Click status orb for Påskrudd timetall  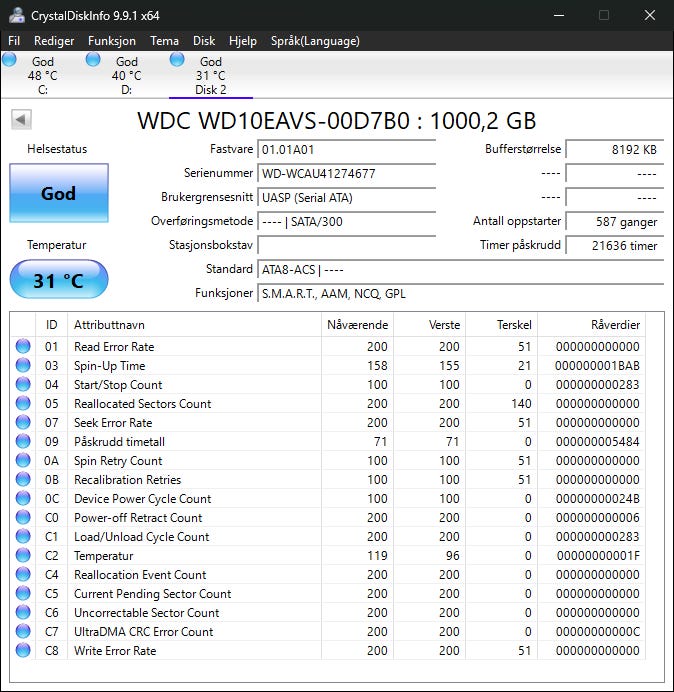(x=23, y=441)
